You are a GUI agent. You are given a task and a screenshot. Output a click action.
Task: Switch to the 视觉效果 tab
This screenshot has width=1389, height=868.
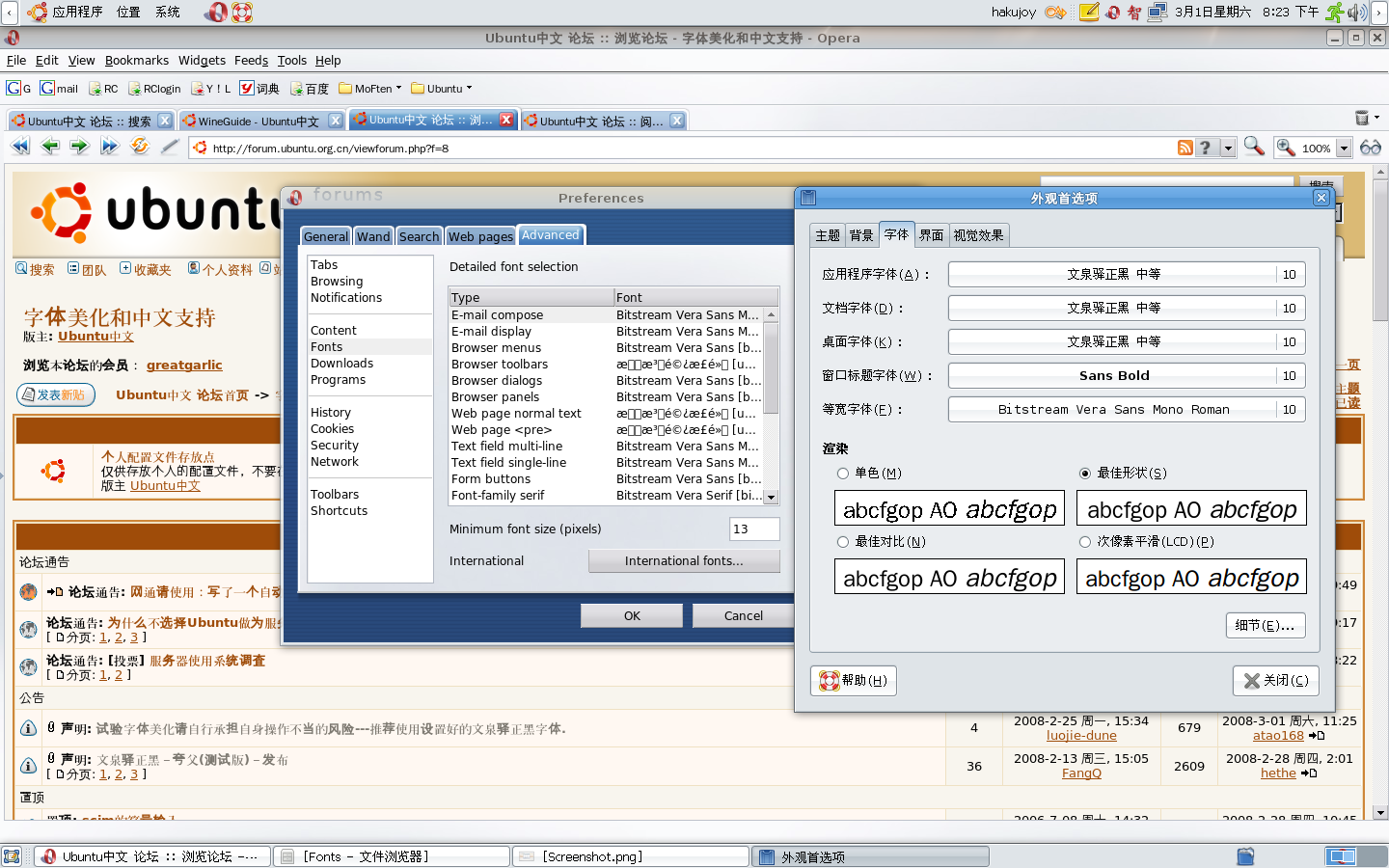pos(978,235)
